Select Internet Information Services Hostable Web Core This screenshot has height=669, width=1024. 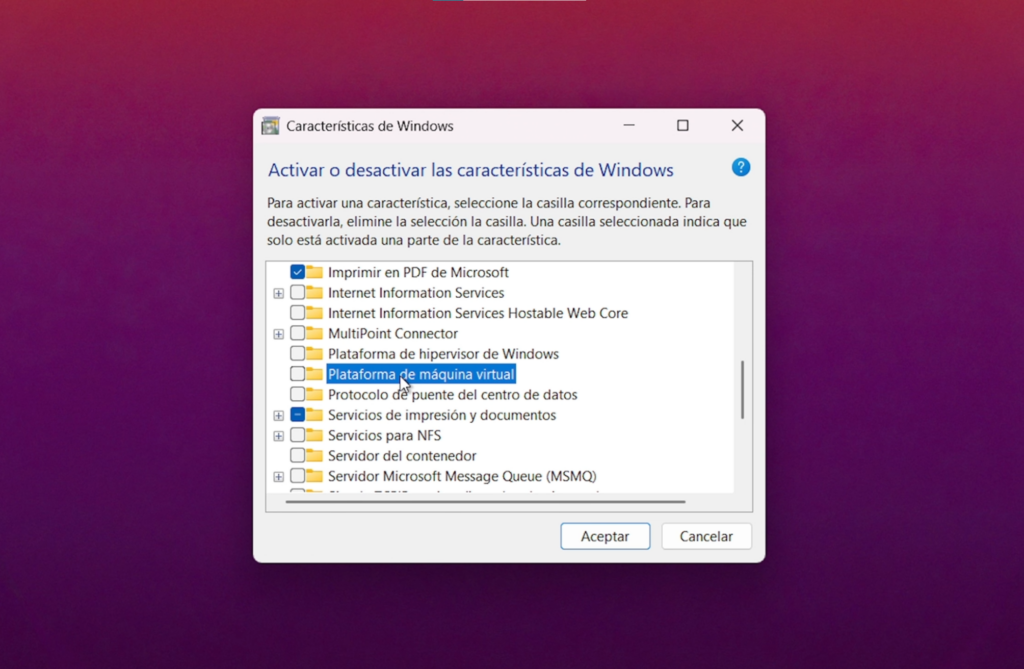click(478, 313)
